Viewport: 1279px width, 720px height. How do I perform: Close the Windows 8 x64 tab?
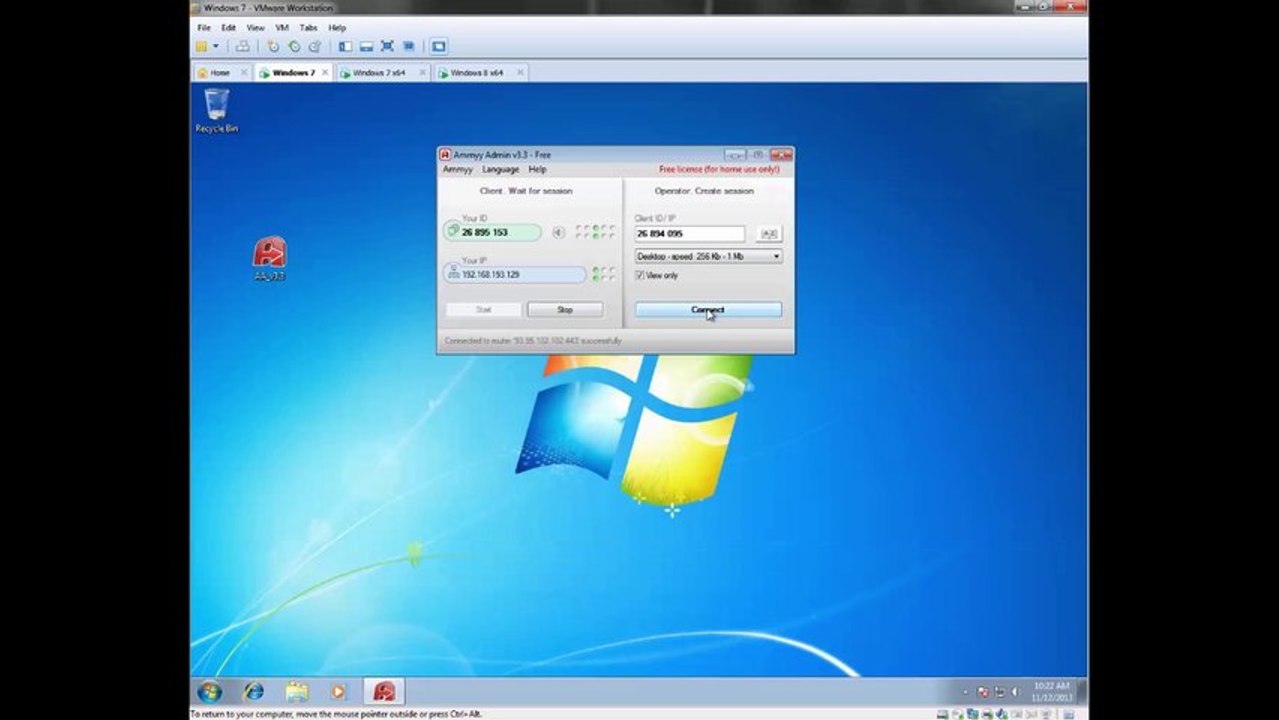tap(519, 73)
